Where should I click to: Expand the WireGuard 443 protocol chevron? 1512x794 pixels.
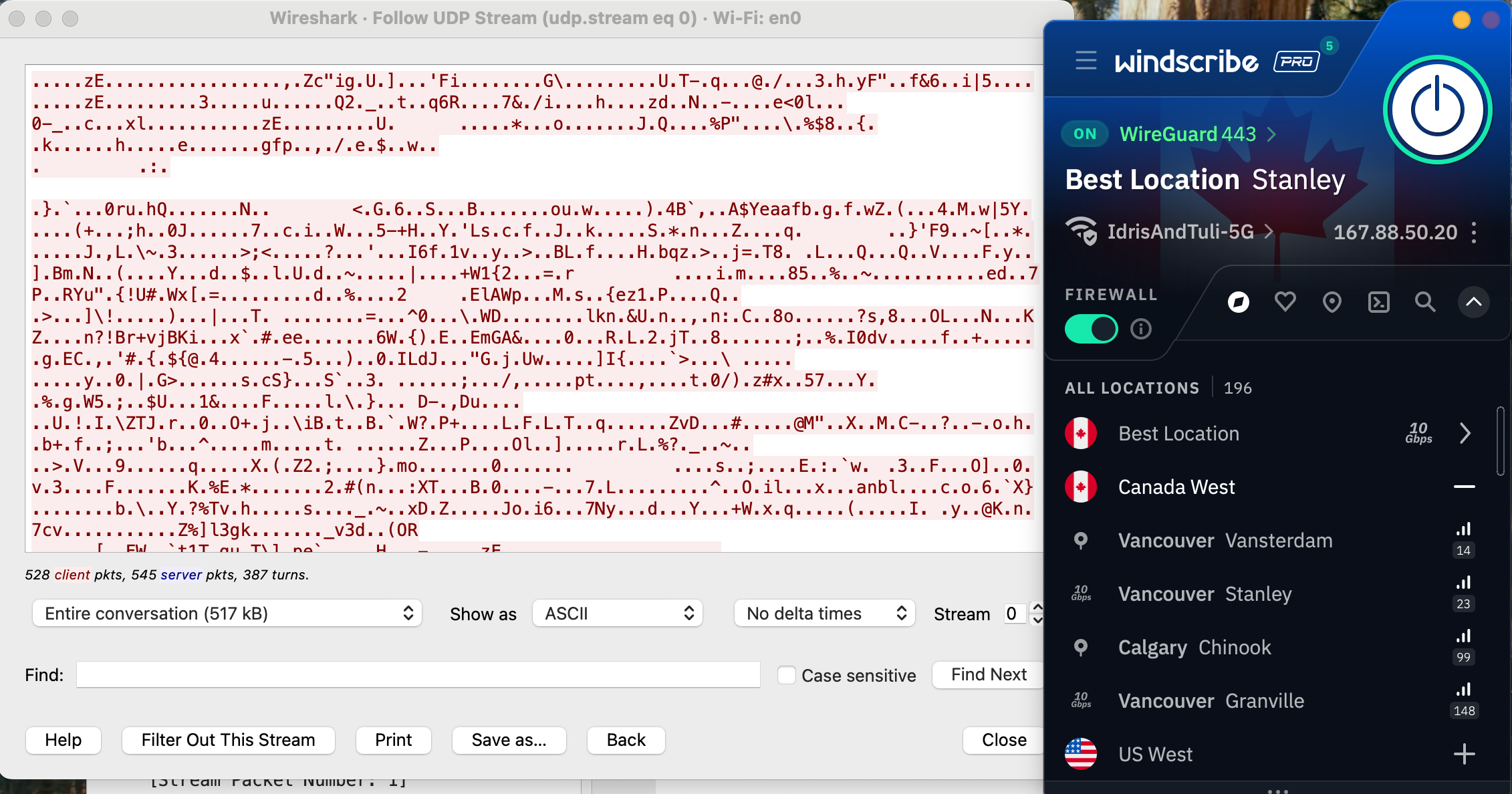click(x=1270, y=134)
